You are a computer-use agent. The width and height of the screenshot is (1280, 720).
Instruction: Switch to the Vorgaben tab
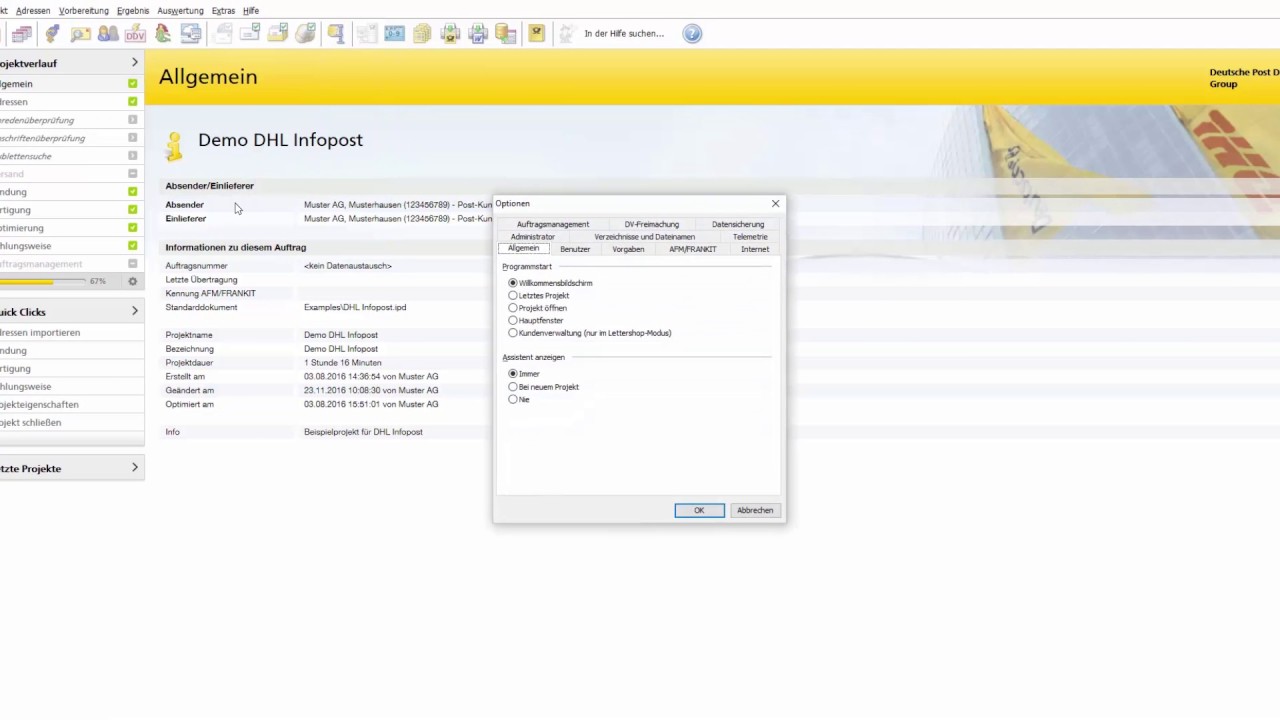click(x=628, y=249)
